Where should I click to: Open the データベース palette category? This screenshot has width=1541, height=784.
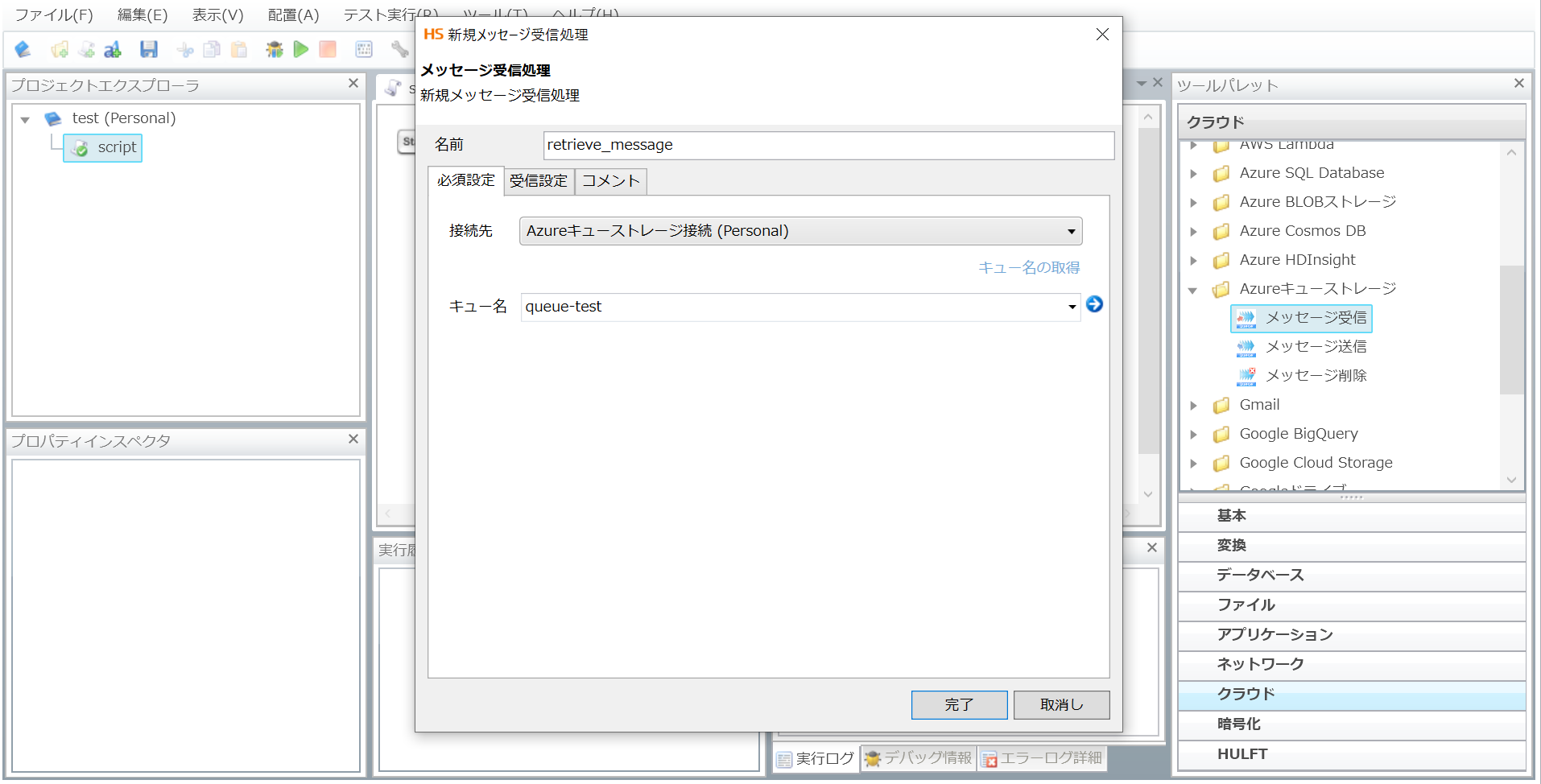1260,575
